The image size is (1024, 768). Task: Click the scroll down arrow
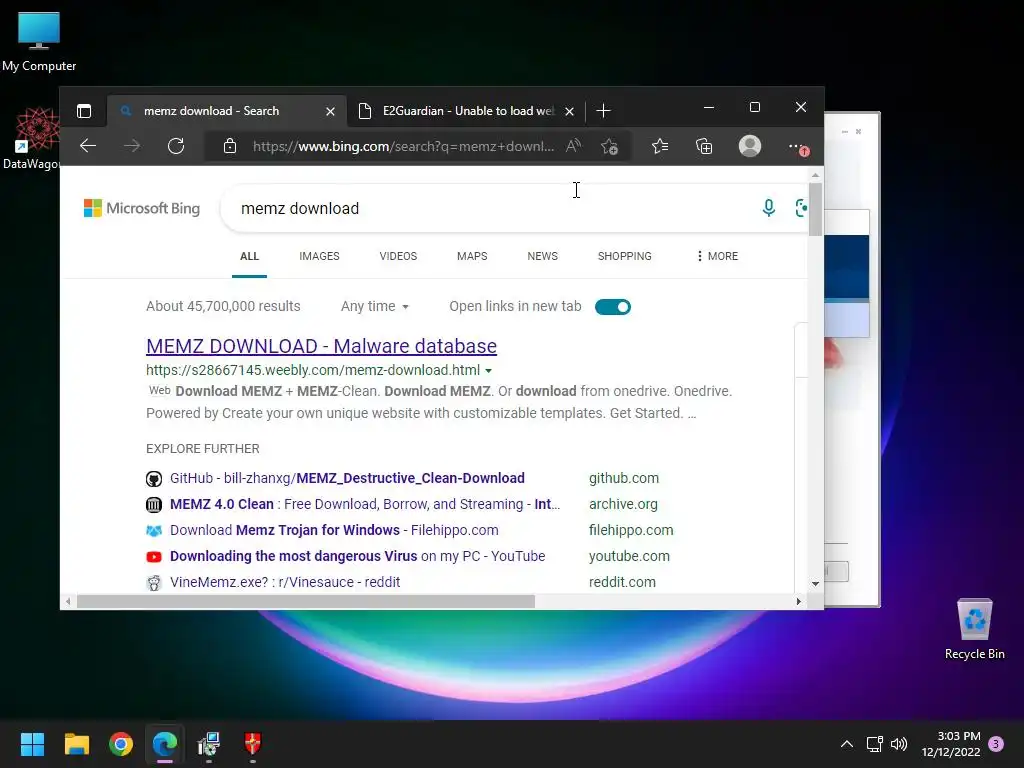coord(815,584)
